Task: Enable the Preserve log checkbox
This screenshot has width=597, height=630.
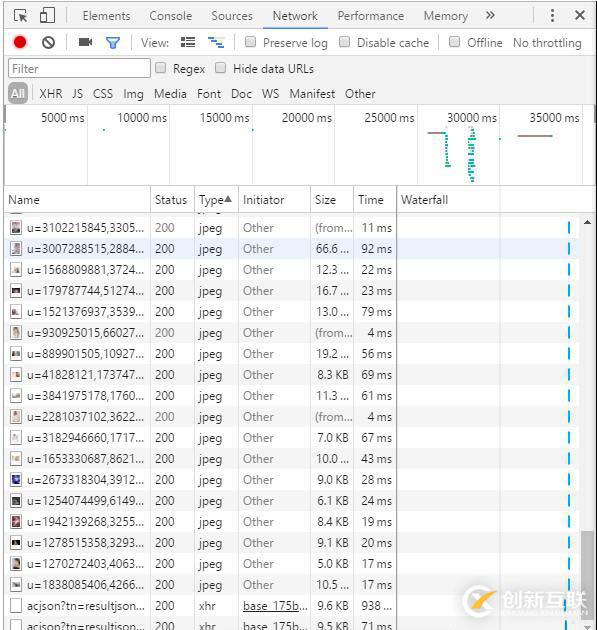Action: point(250,42)
